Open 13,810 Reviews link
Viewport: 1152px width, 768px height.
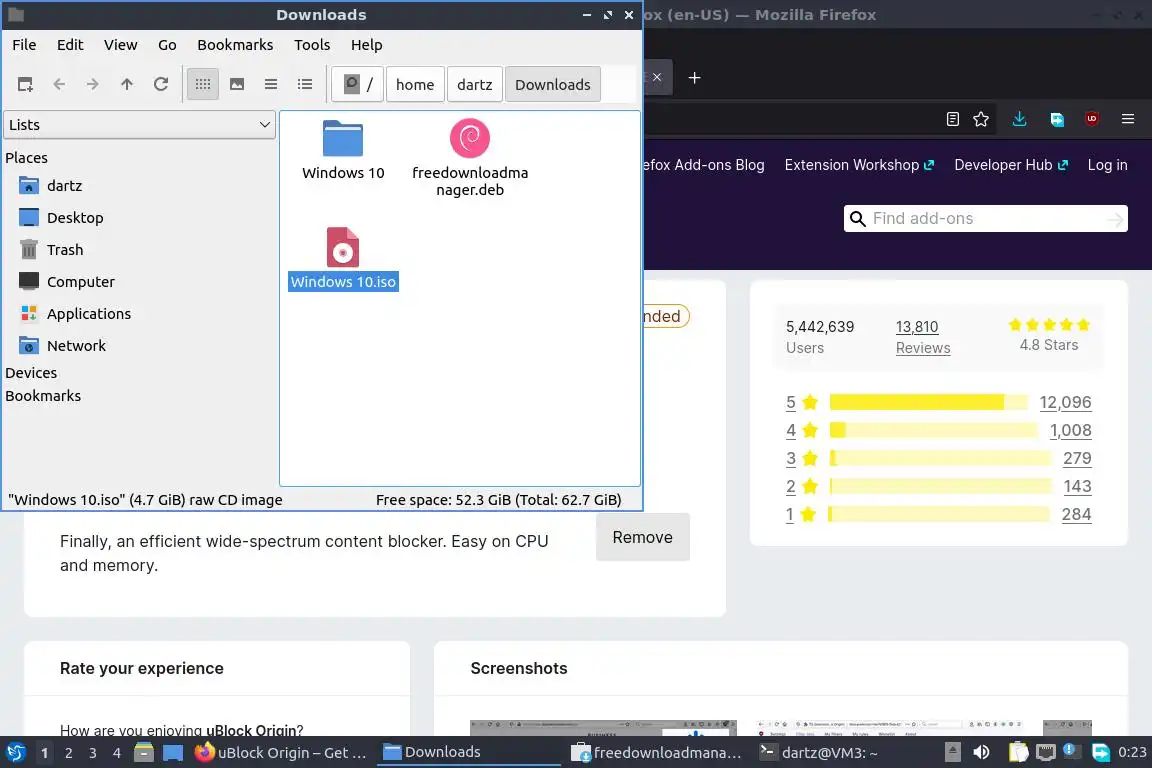[923, 337]
